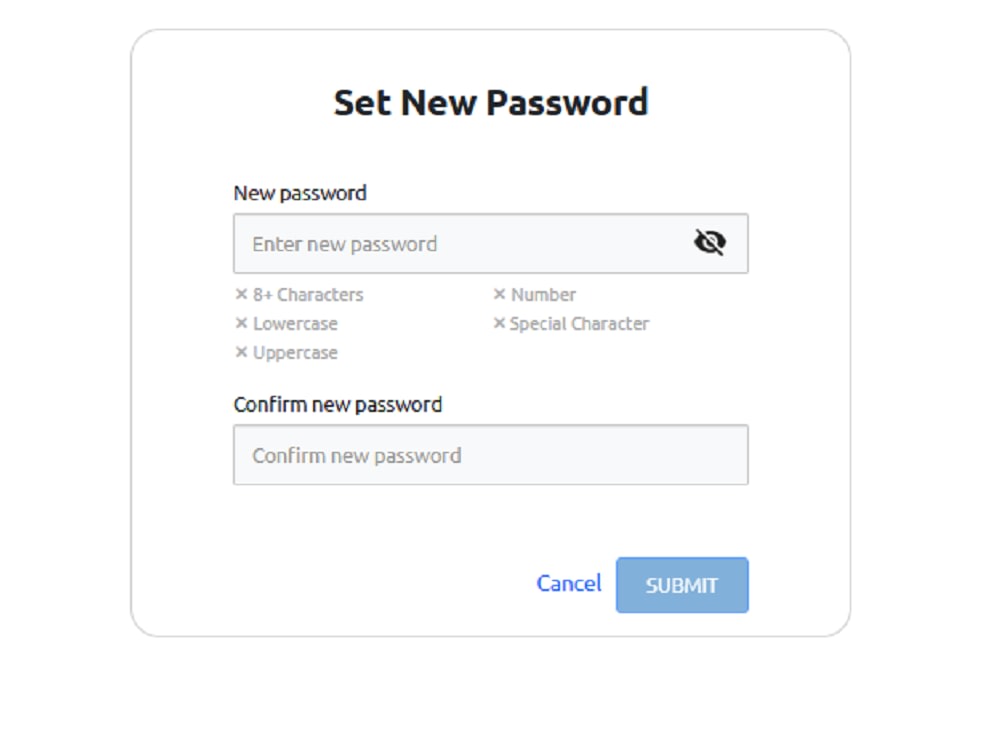The height and width of the screenshot is (750, 1000).
Task: Click the Cancel link
Action: [568, 584]
